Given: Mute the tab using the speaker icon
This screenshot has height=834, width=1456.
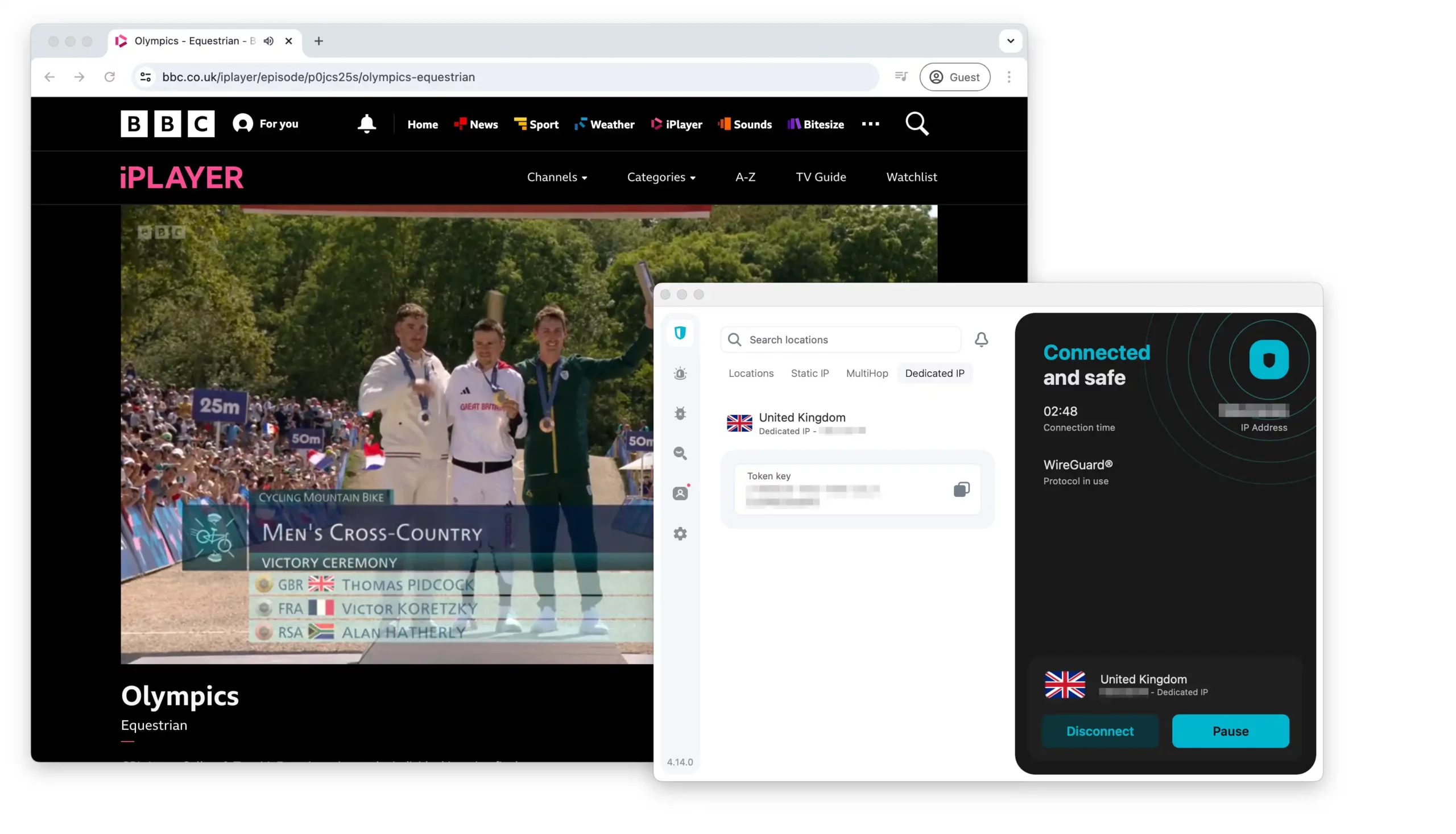Looking at the screenshot, I should pos(269,41).
